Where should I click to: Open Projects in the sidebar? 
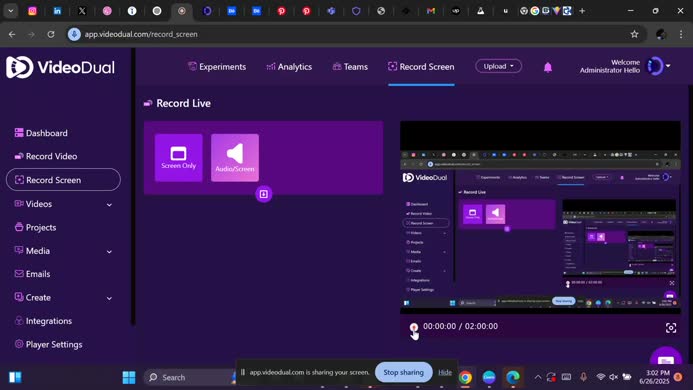[x=35, y=227]
